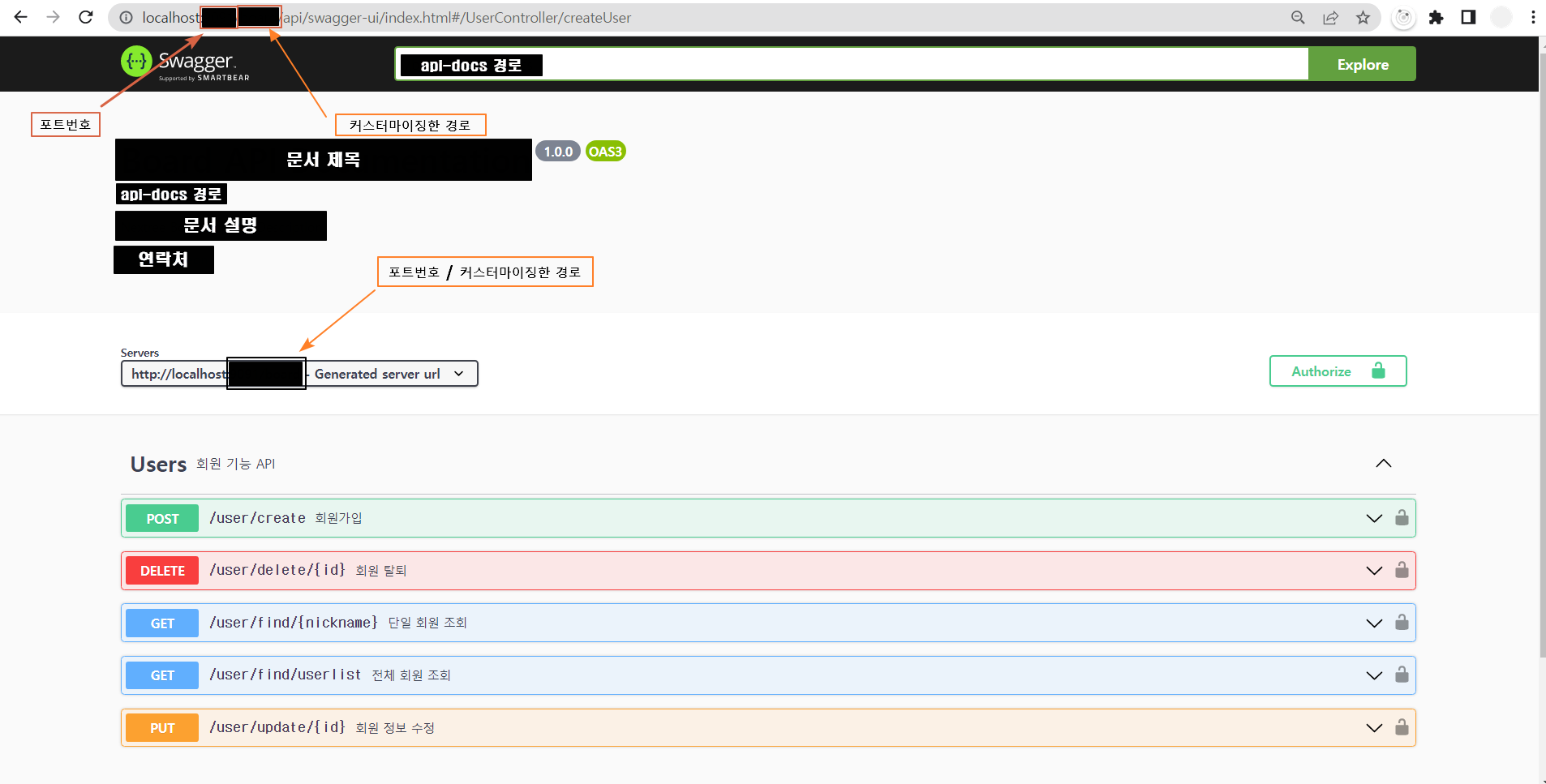Open the Chrome three-dot menu
This screenshot has width=1546, height=784.
(x=1533, y=17)
